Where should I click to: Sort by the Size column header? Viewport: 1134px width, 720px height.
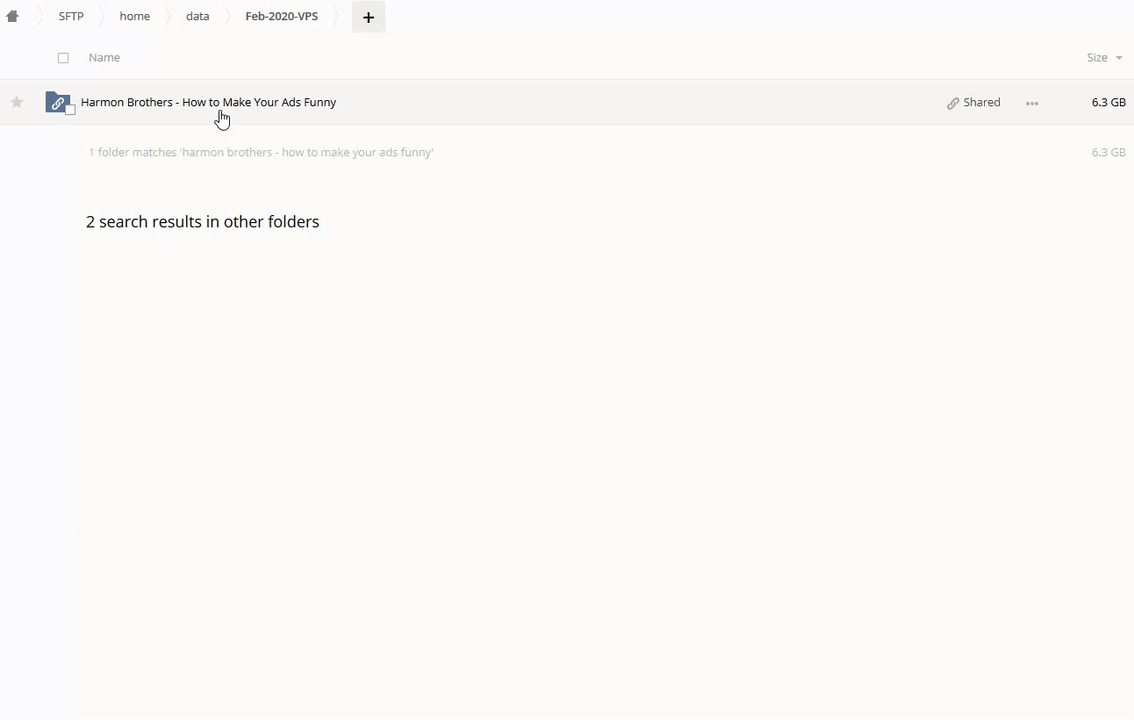tap(1097, 58)
